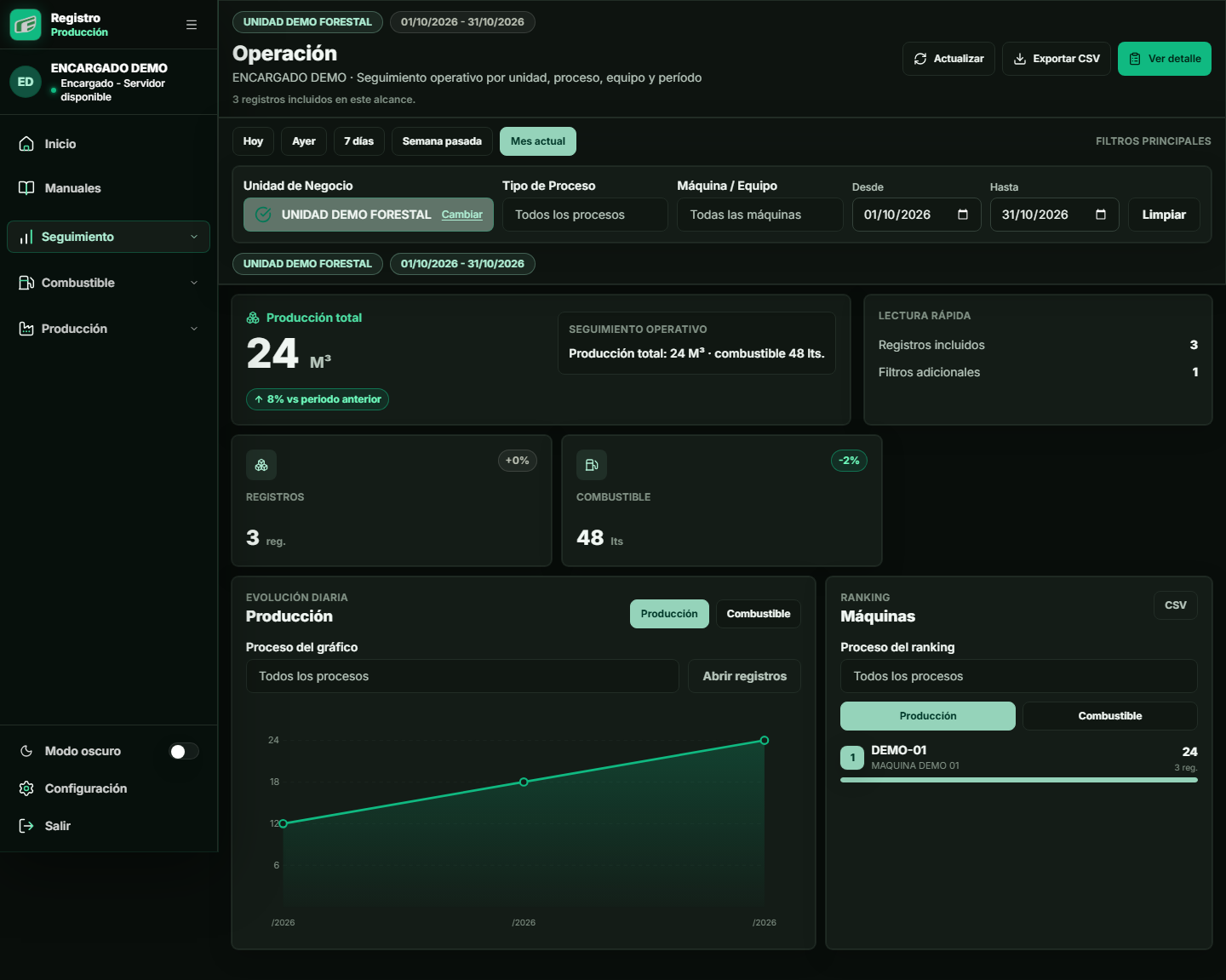The width and height of the screenshot is (1226, 980).
Task: Open the Proceso del gráfico dropdown
Action: click(462, 676)
